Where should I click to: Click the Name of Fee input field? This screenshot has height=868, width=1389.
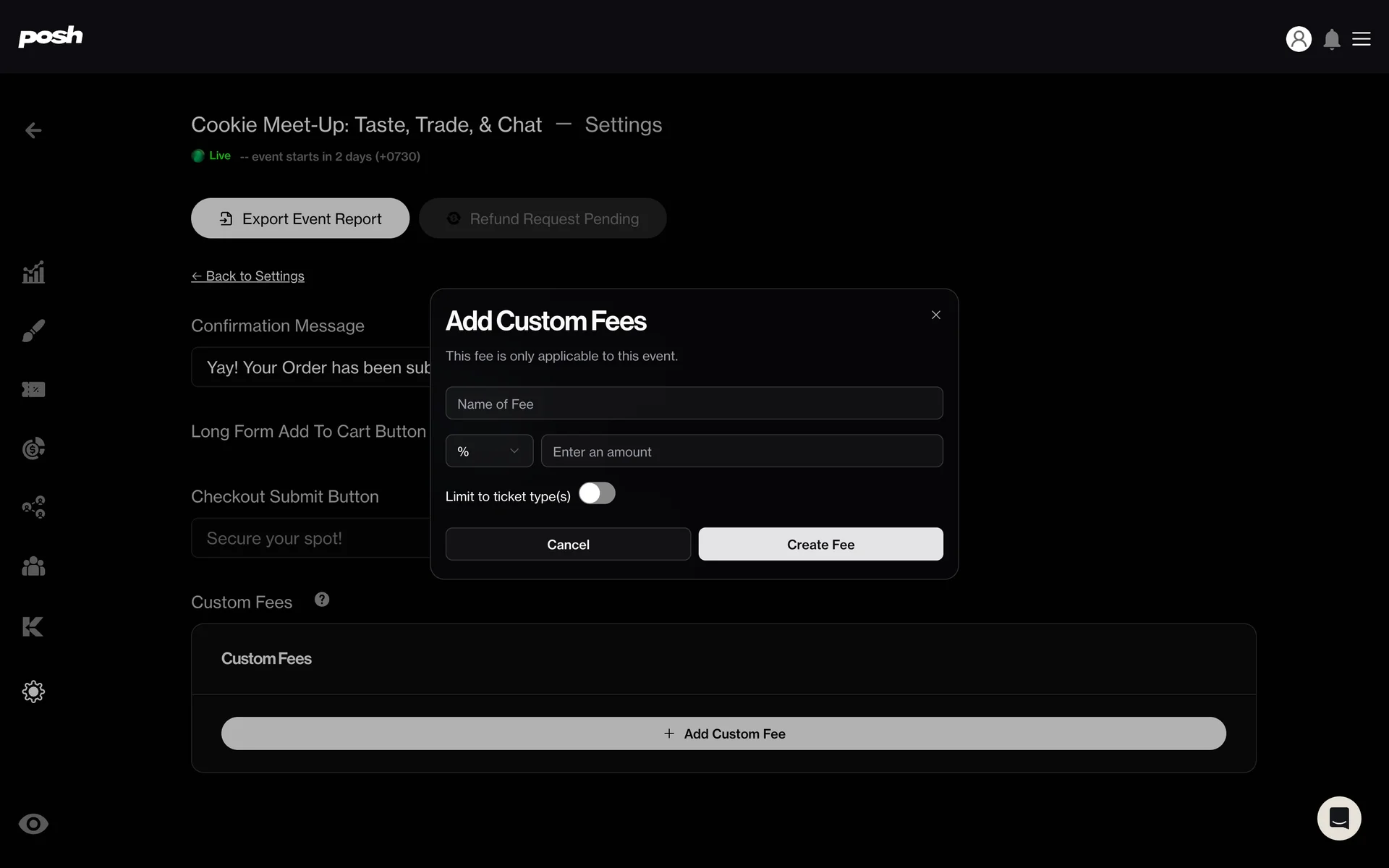(x=694, y=404)
